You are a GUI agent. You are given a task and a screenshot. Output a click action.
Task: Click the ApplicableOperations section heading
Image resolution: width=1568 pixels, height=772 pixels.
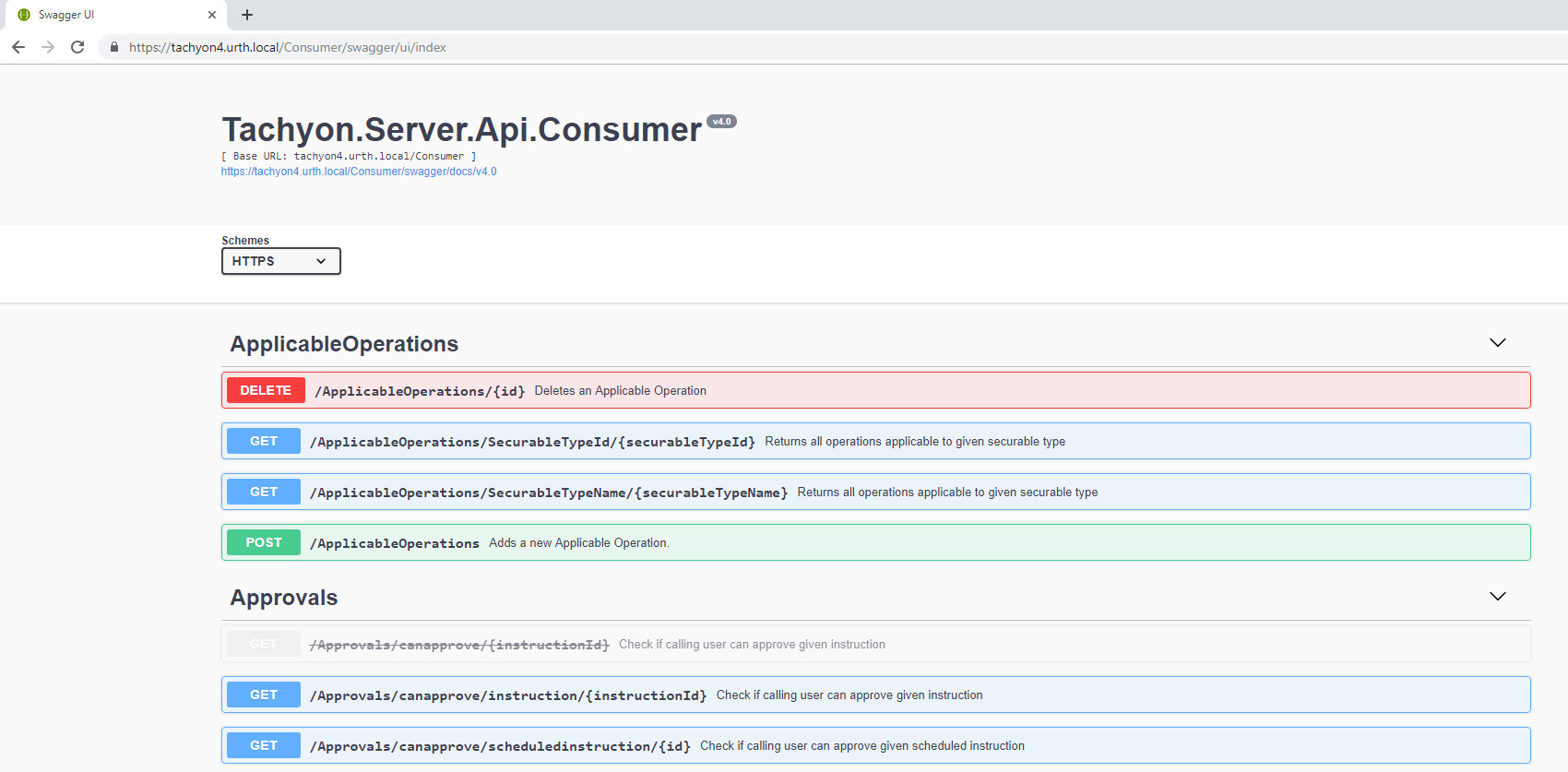[344, 344]
